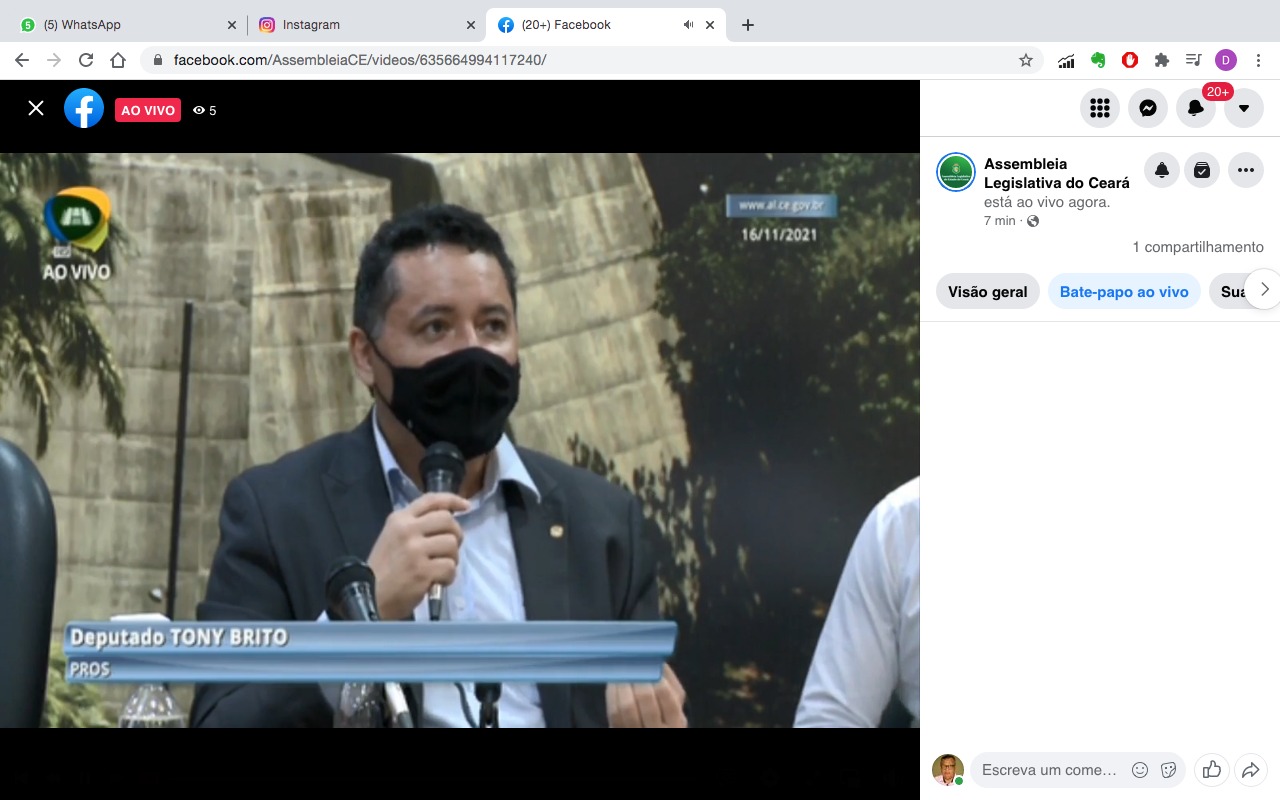The height and width of the screenshot is (800, 1280).
Task: Close the video viewer with the X
Action: click(x=36, y=108)
